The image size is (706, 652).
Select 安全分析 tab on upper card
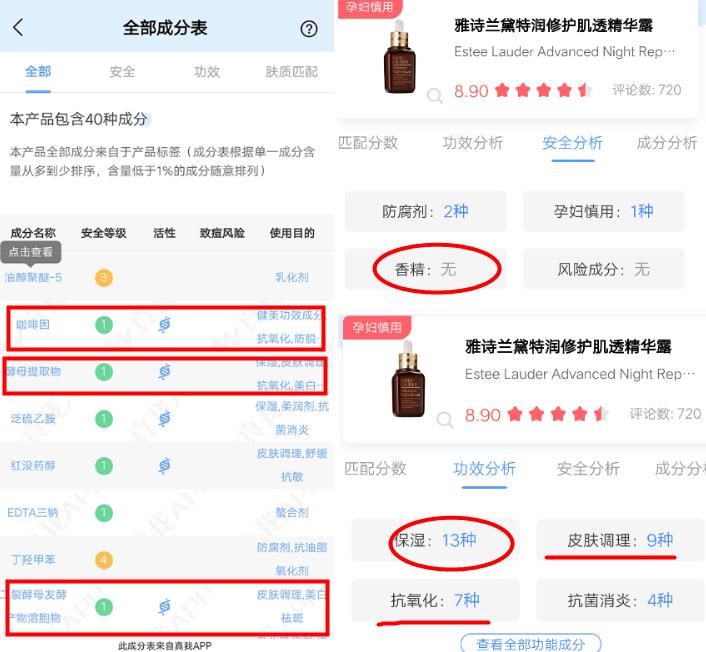(573, 143)
